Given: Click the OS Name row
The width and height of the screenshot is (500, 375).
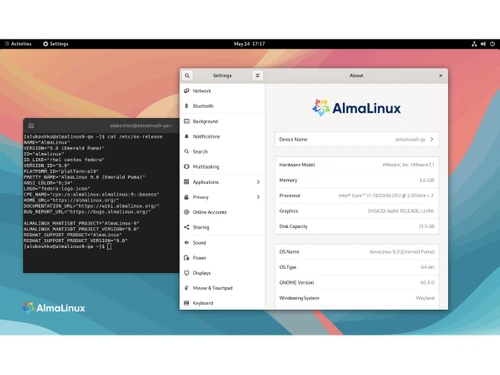Looking at the screenshot, I should [357, 252].
